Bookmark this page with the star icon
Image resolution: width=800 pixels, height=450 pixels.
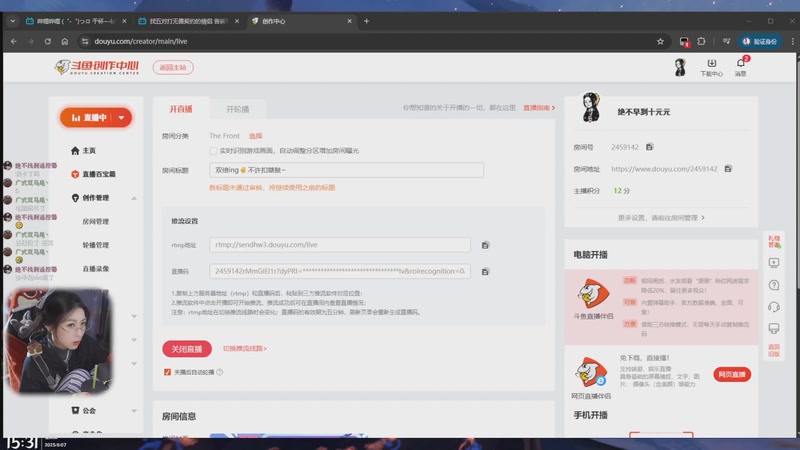pyautogui.click(x=660, y=41)
